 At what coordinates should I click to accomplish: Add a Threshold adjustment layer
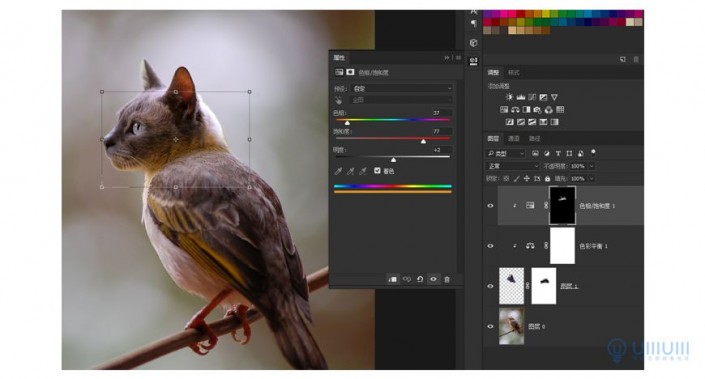coord(532,122)
